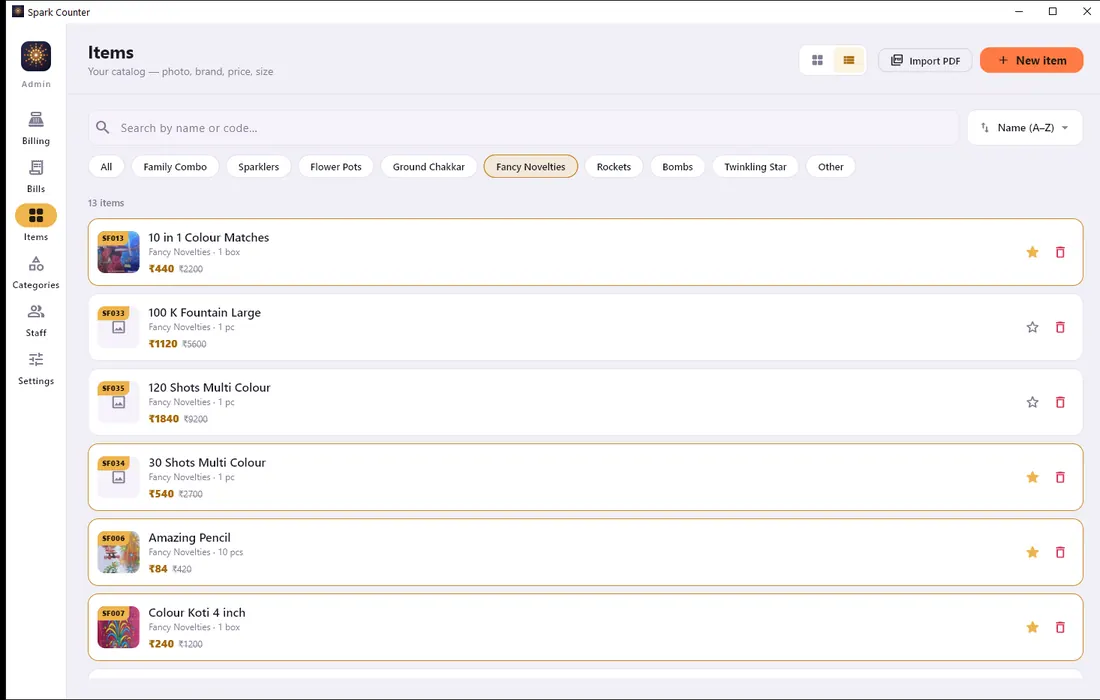The height and width of the screenshot is (700, 1100).
Task: Filter by Other category
Action: [x=831, y=167]
